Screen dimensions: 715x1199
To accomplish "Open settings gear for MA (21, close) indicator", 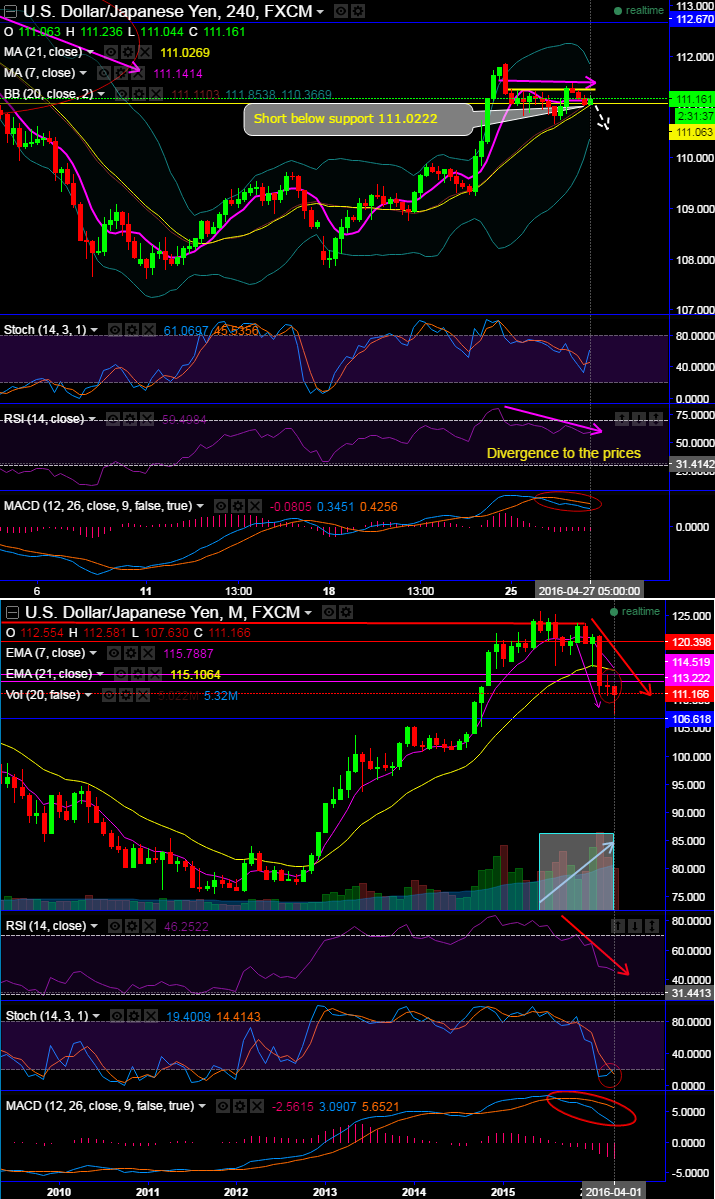I will [126, 52].
